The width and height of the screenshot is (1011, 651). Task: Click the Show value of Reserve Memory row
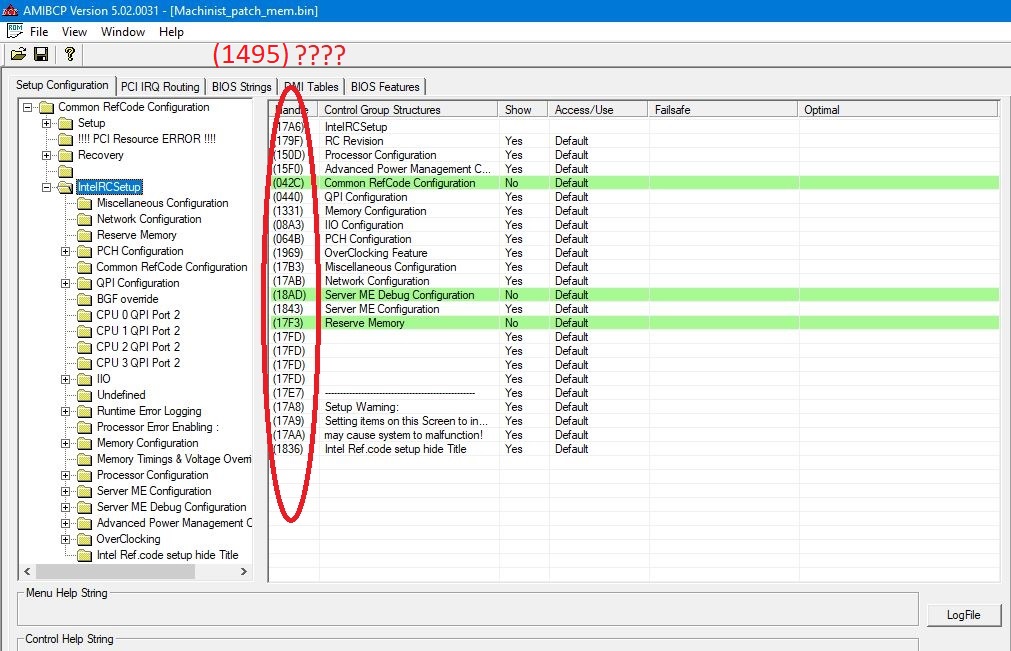511,323
